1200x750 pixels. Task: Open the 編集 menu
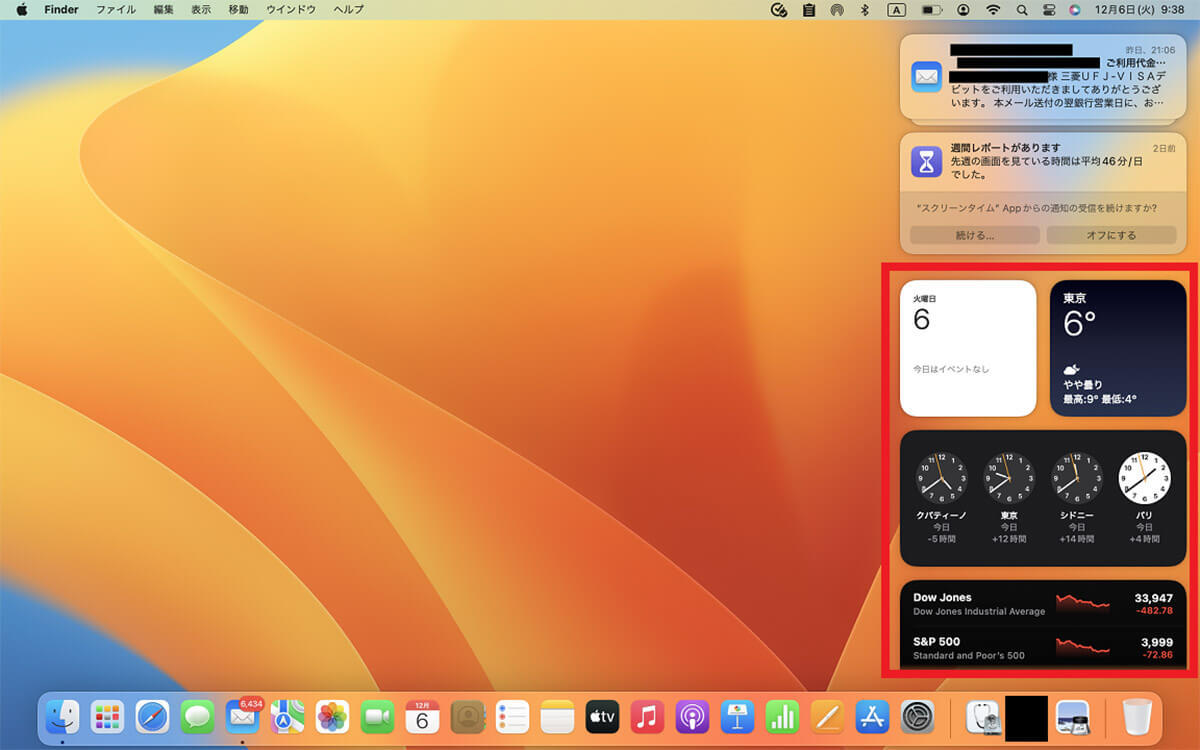tap(163, 9)
